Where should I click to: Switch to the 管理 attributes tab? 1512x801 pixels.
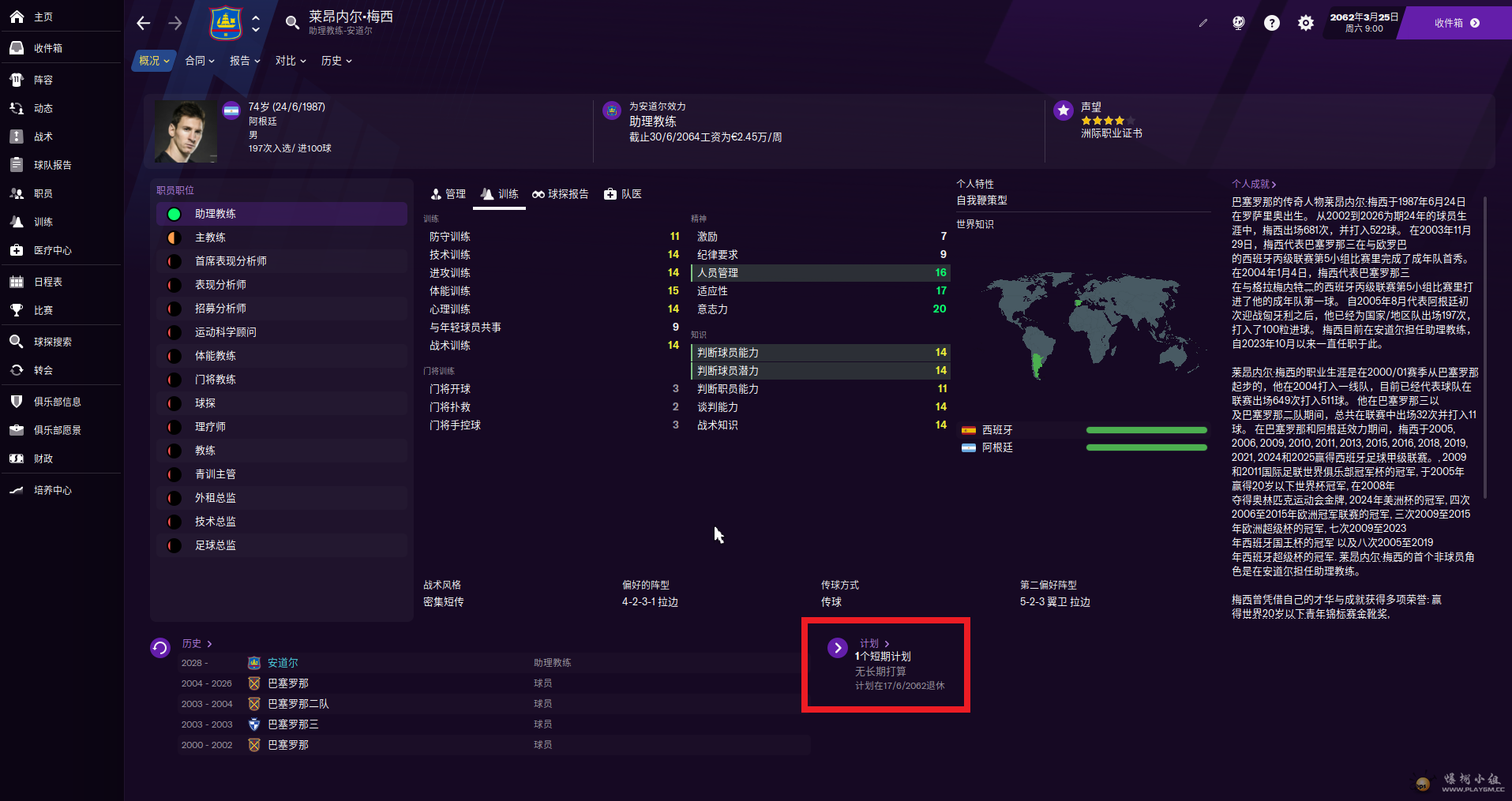pyautogui.click(x=448, y=194)
